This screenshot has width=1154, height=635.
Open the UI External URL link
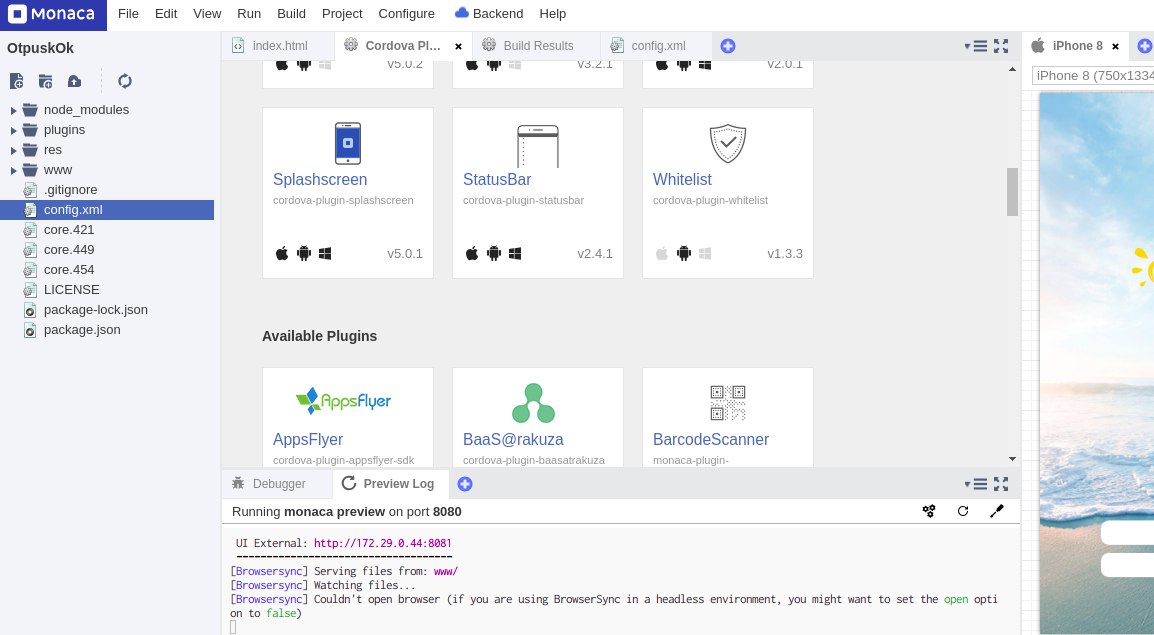tap(383, 543)
